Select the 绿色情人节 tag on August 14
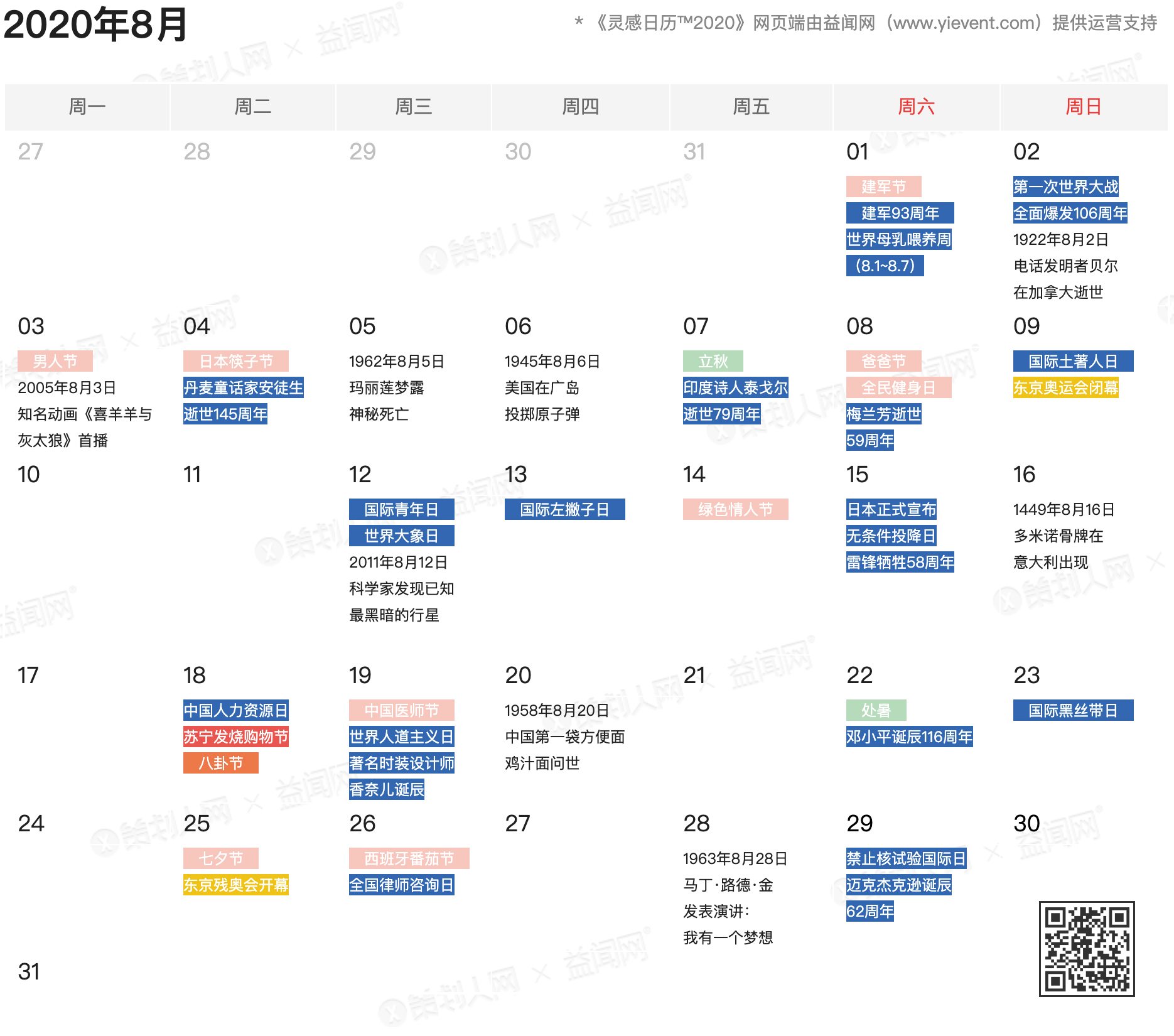Viewport: 1174px width, 1036px height. coord(735,509)
